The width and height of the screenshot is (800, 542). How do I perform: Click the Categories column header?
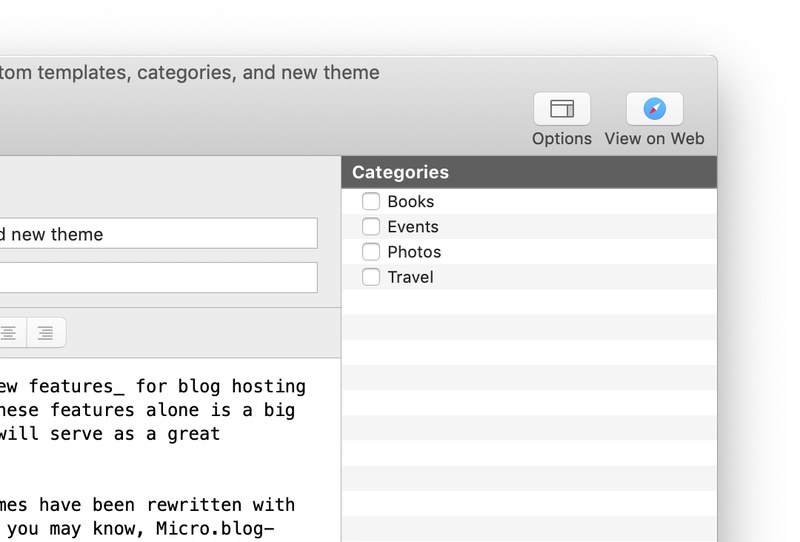(x=529, y=172)
